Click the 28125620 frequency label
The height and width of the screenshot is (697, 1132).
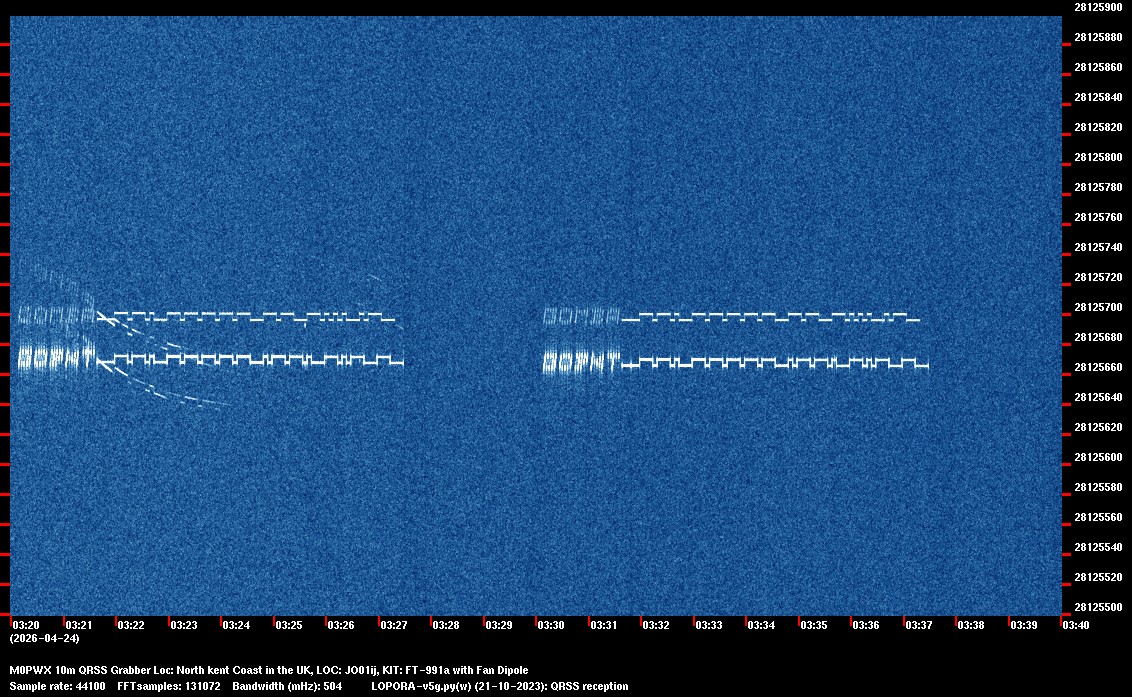pyautogui.click(x=1098, y=427)
